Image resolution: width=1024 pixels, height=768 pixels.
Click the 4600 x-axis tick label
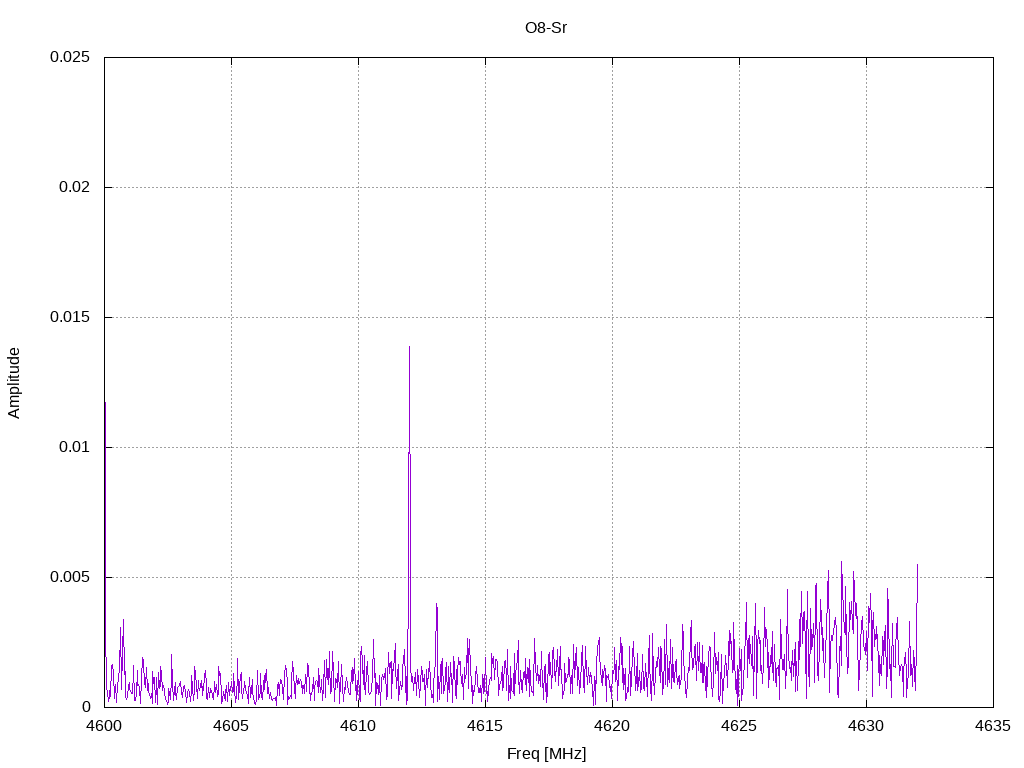point(104,726)
